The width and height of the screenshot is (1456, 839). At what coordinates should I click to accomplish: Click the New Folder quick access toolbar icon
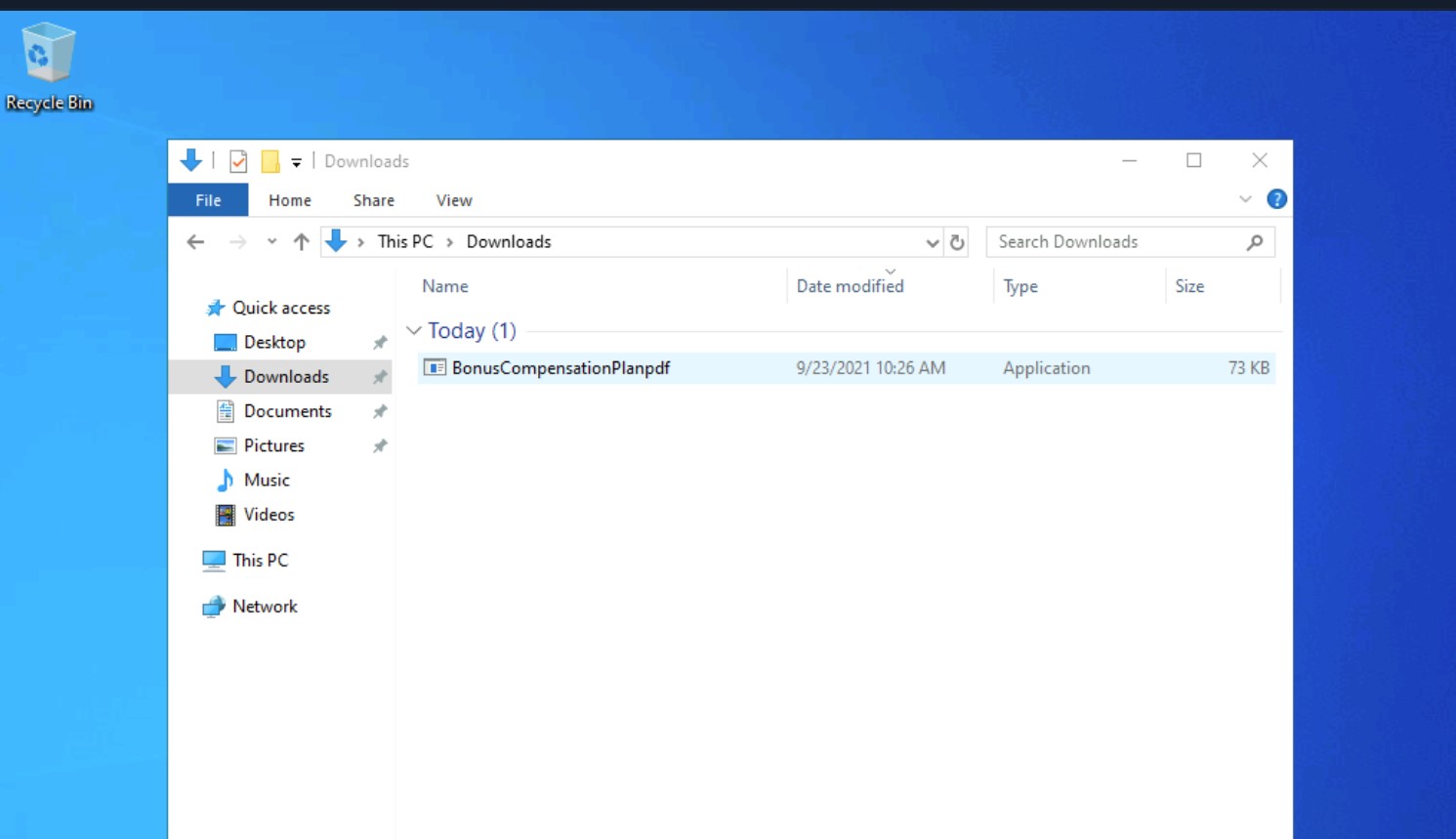[x=270, y=161]
